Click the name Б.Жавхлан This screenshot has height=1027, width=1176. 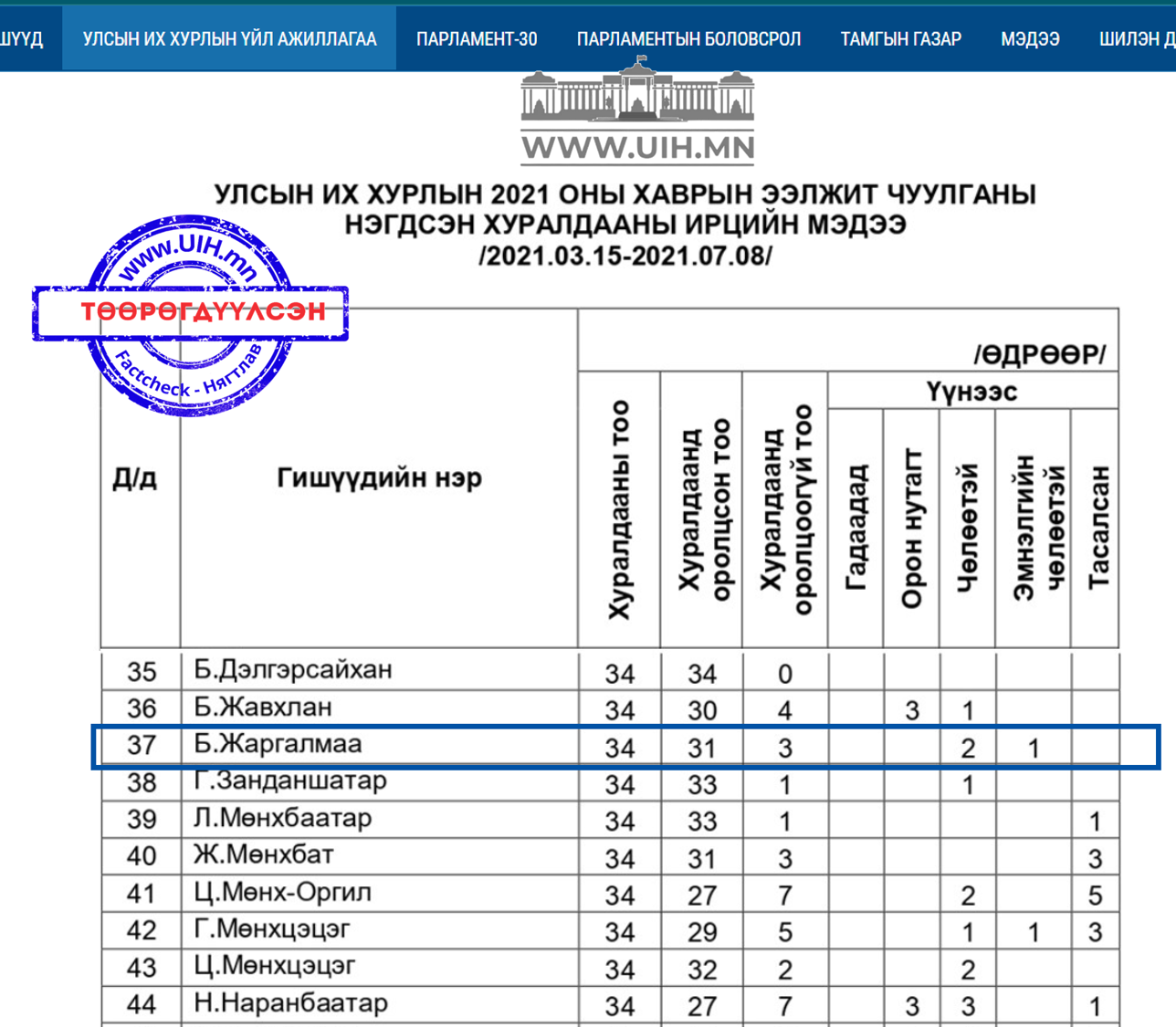pyautogui.click(x=263, y=707)
